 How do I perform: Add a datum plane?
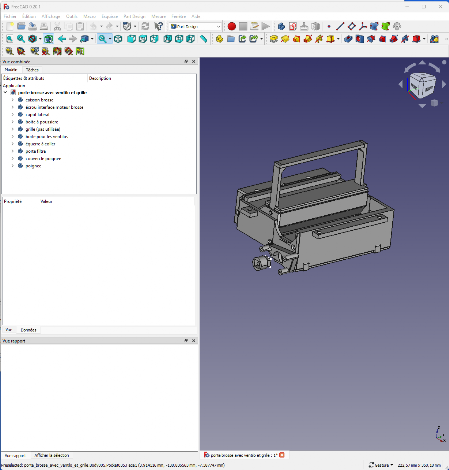pyautogui.click(x=352, y=26)
